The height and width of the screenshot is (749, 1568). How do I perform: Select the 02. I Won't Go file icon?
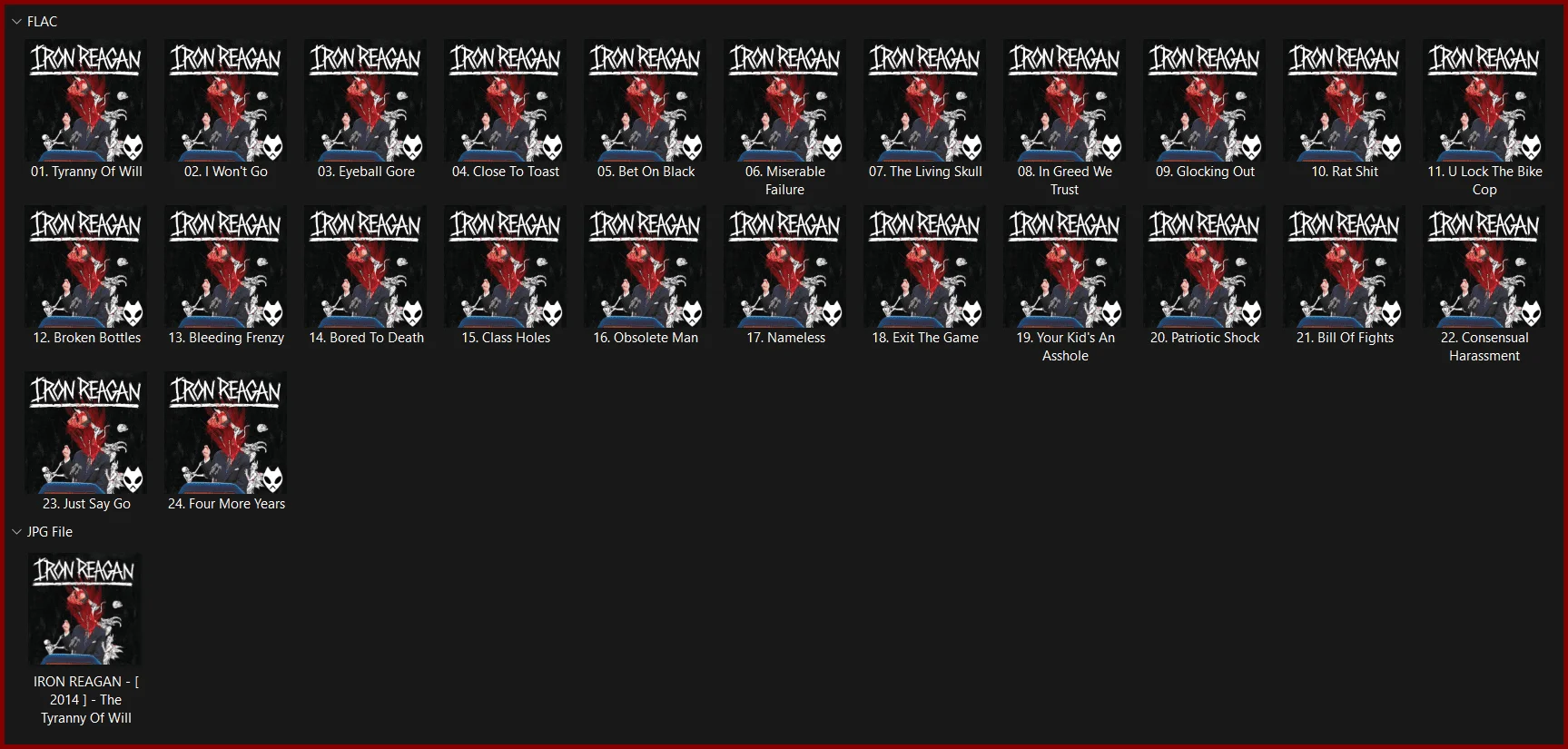(x=226, y=101)
